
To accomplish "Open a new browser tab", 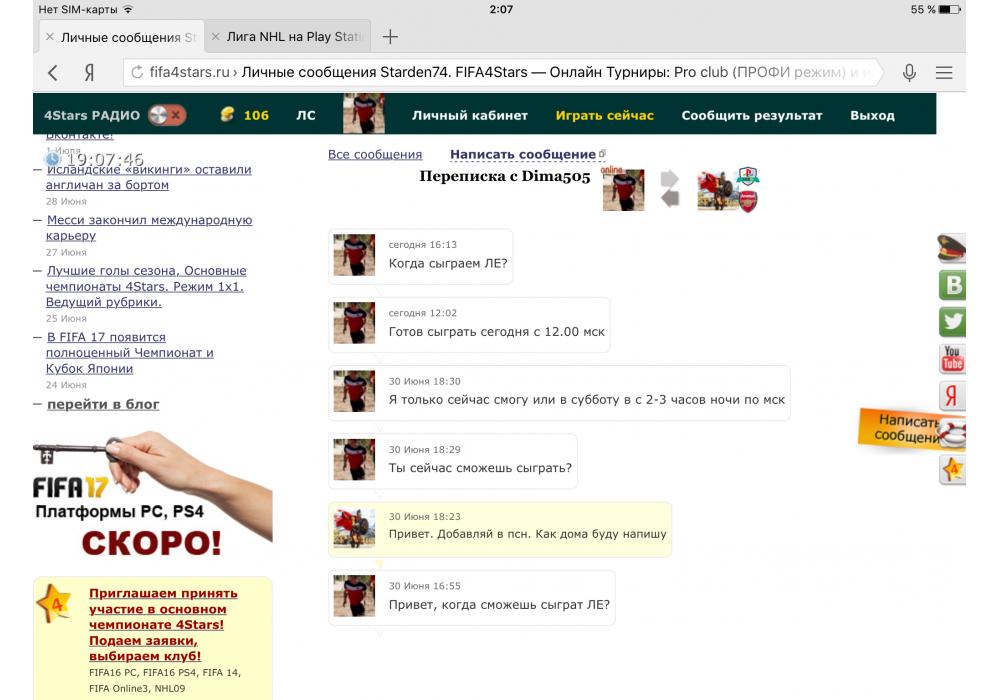I will pos(390,37).
